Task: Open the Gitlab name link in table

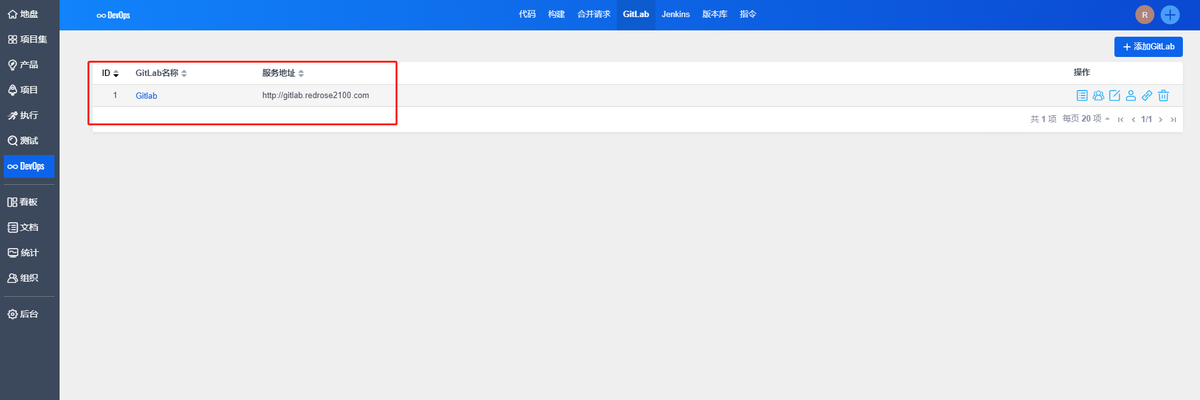Action: [147, 96]
